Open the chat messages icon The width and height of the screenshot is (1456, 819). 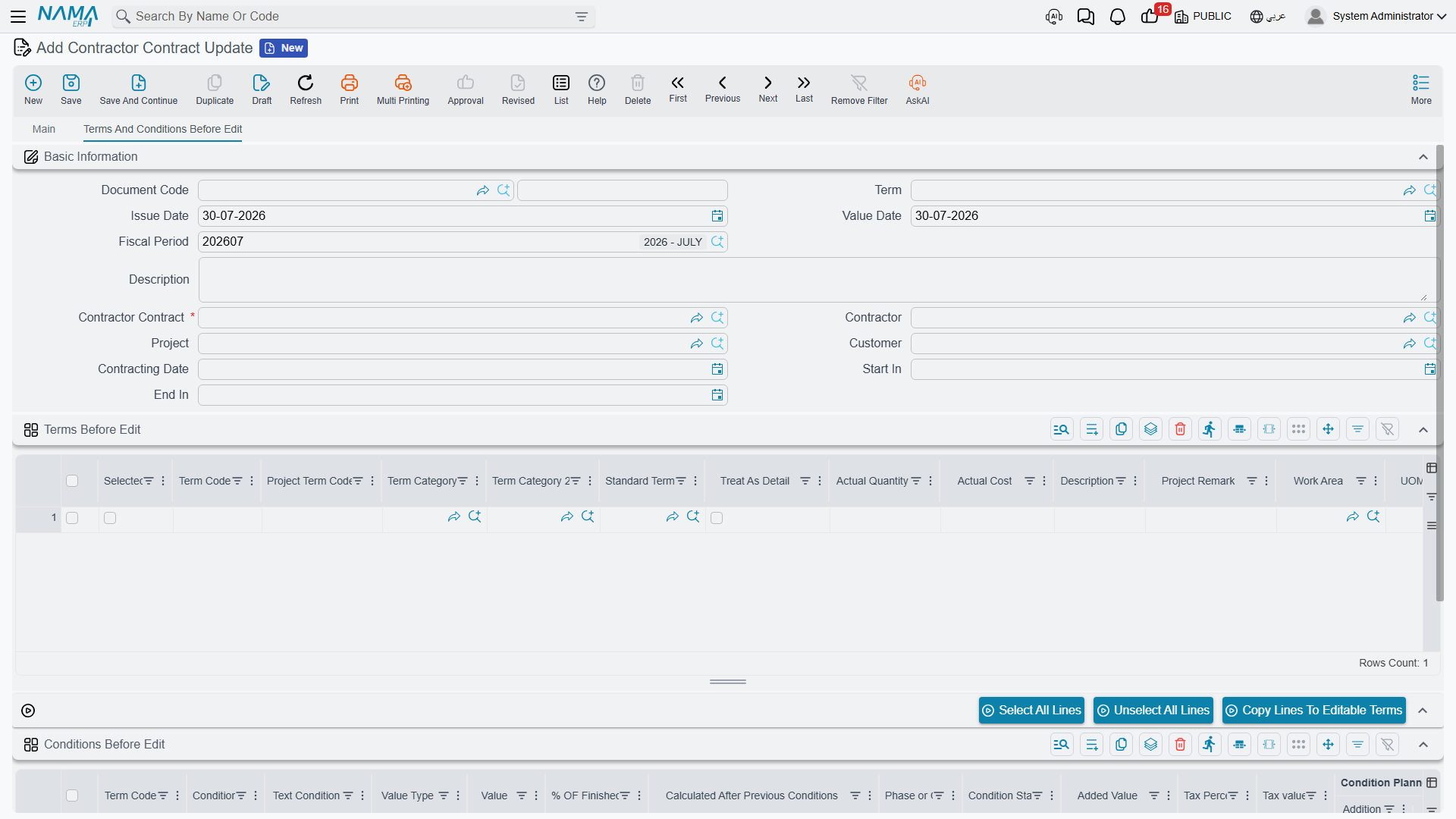click(1086, 17)
